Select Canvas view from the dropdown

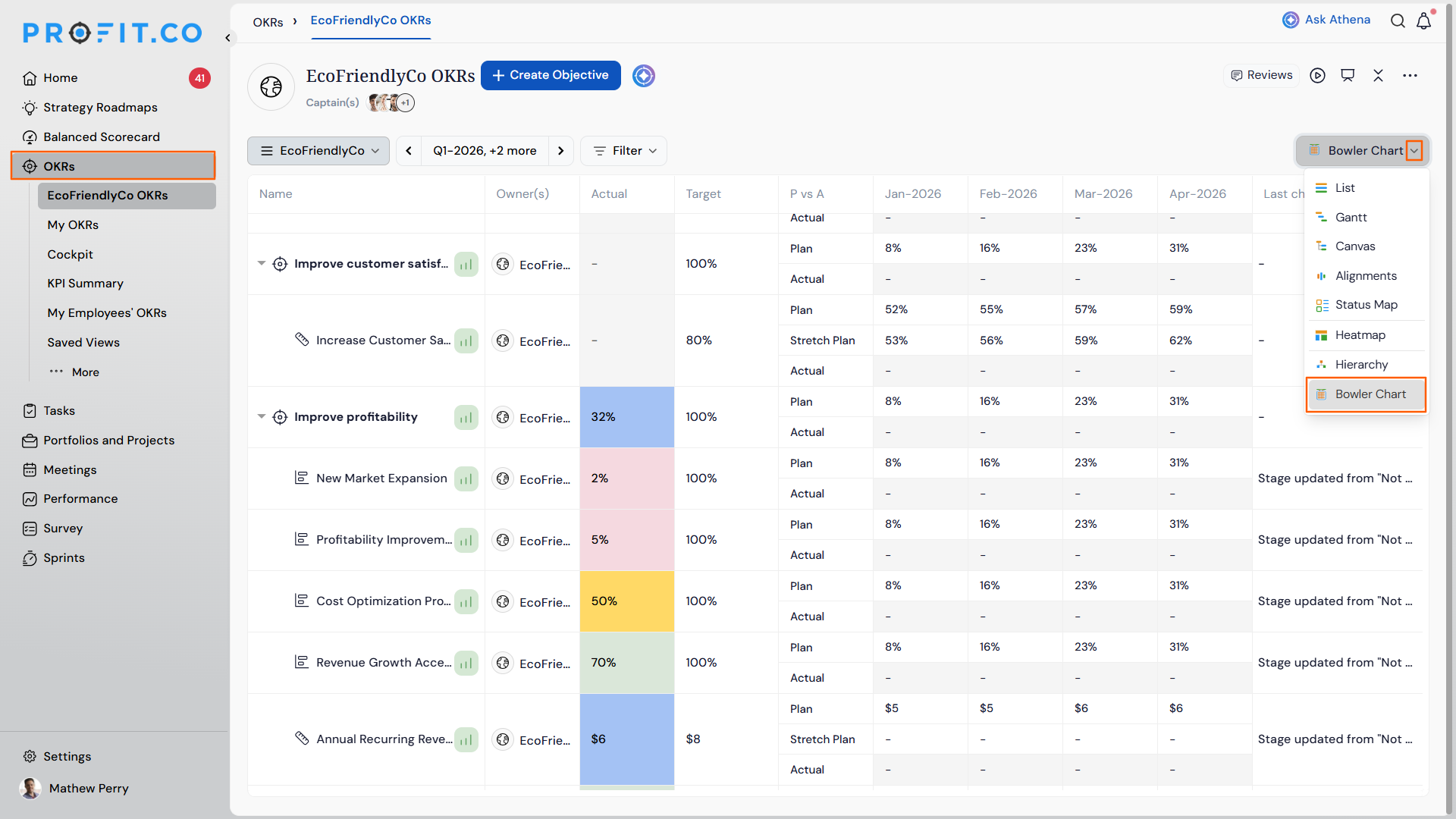[x=1367, y=246]
